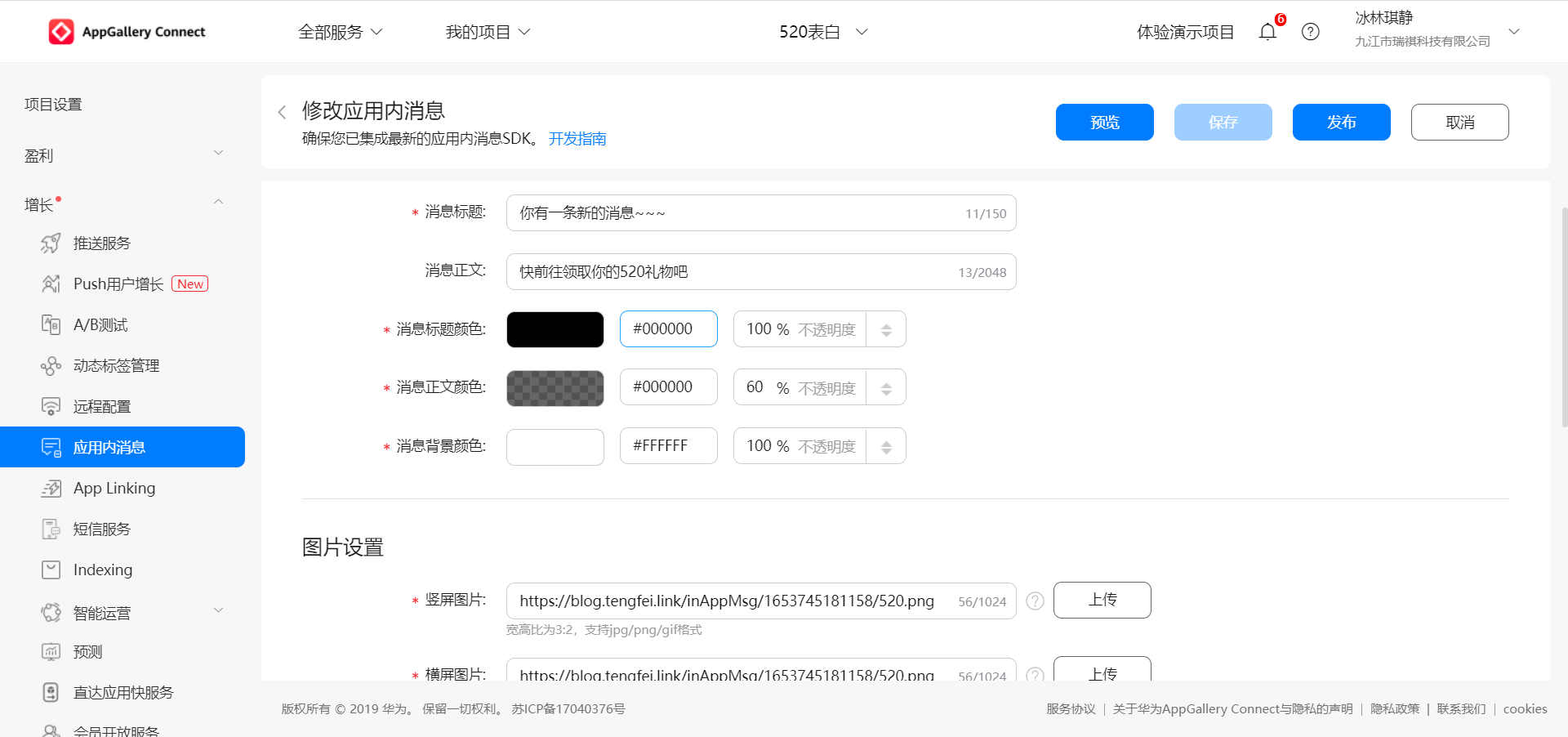The height and width of the screenshot is (737, 1568).
Task: Focus the 竖屏图片 URL field
Action: point(761,601)
